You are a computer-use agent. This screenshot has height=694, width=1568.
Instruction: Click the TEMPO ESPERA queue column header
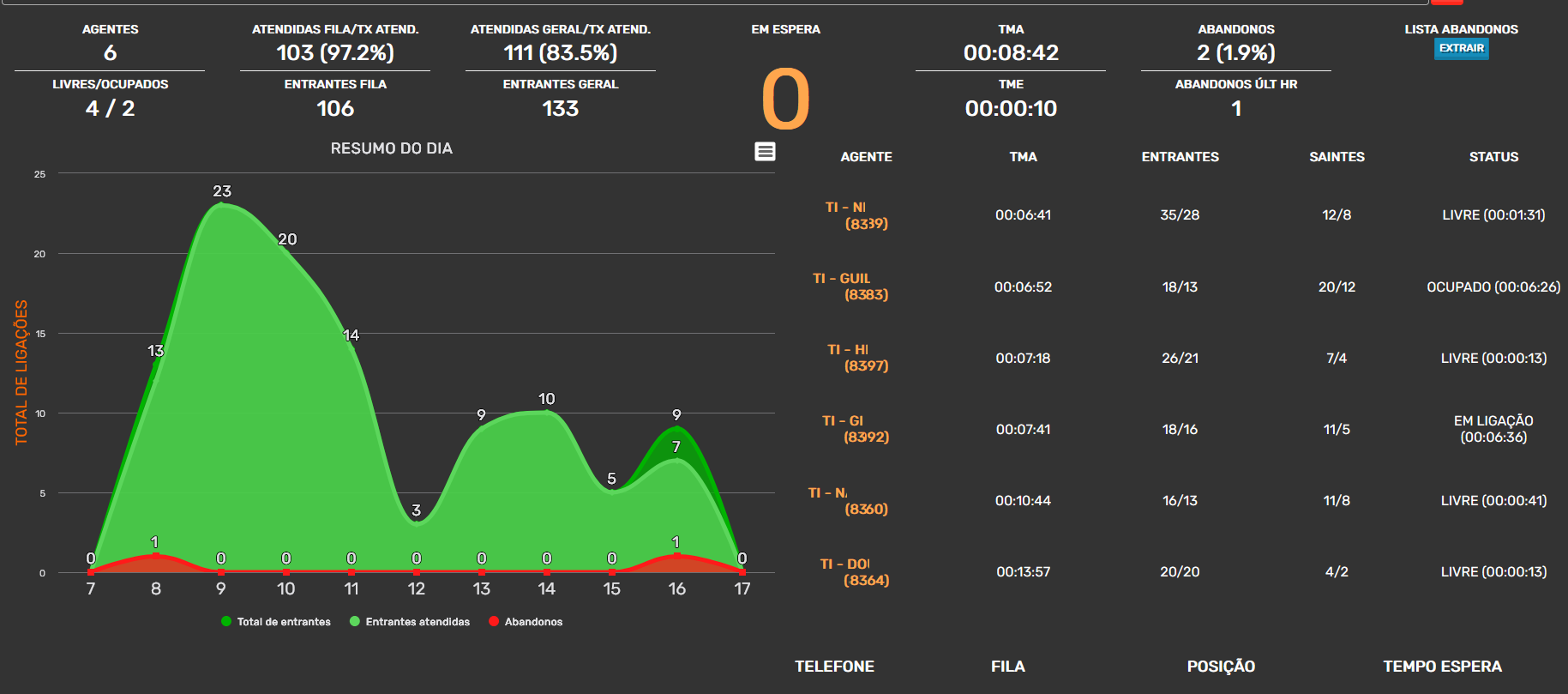1442,667
